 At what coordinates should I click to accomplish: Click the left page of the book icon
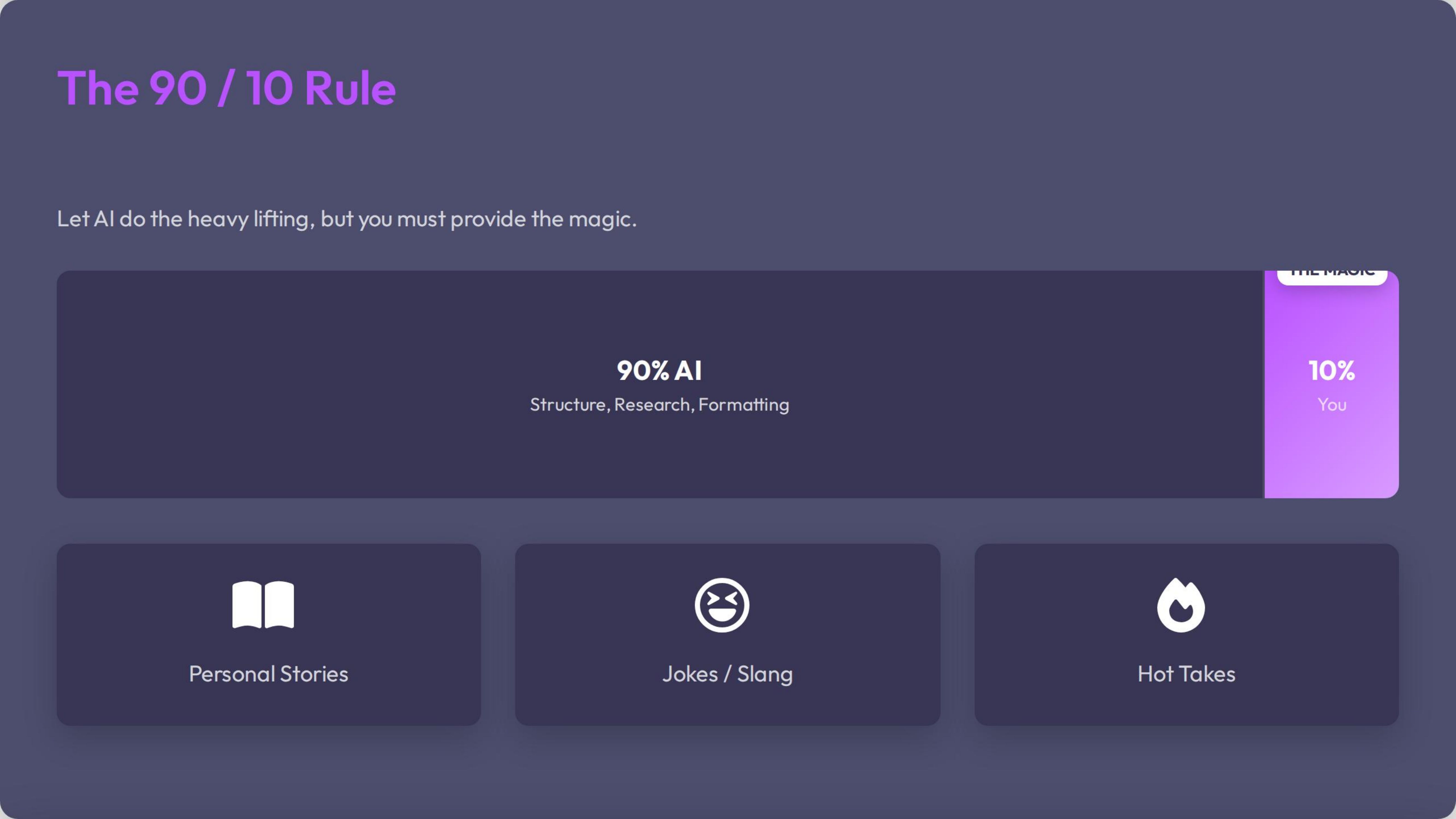[248, 605]
